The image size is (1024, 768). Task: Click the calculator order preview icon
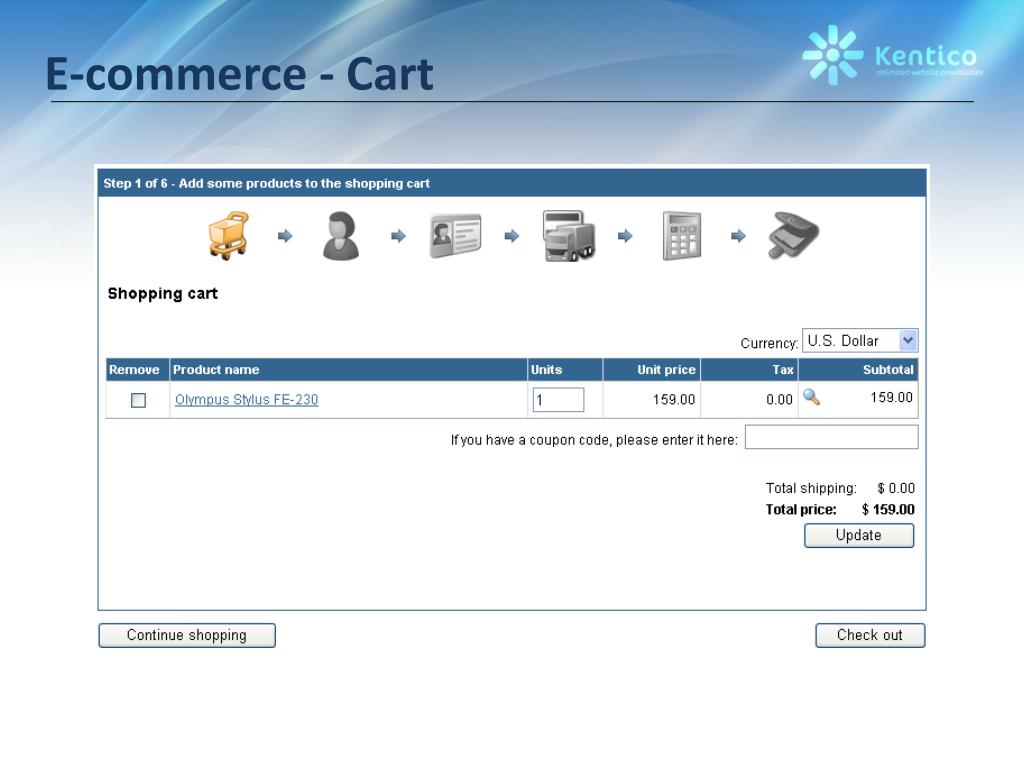point(682,236)
